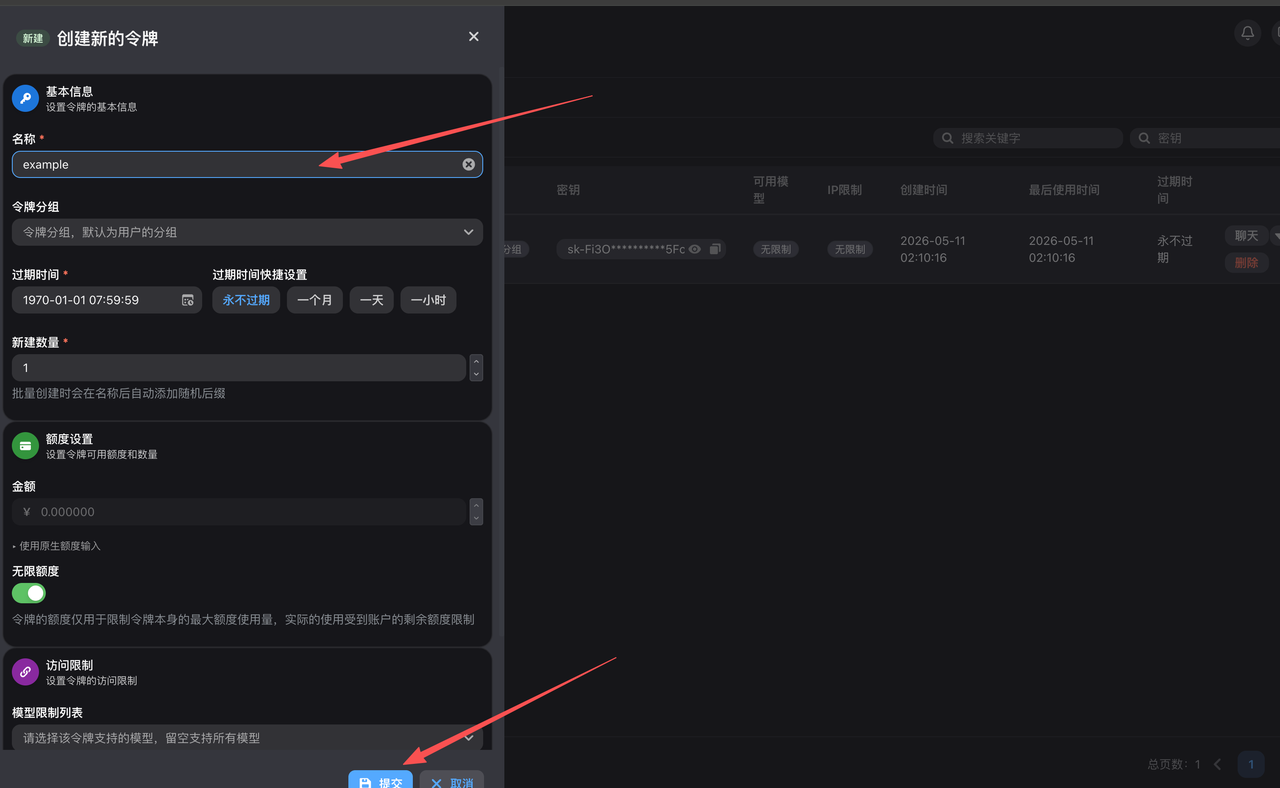Click the blue key icon of 基本信息
Image resolution: width=1280 pixels, height=788 pixels.
click(x=25, y=98)
